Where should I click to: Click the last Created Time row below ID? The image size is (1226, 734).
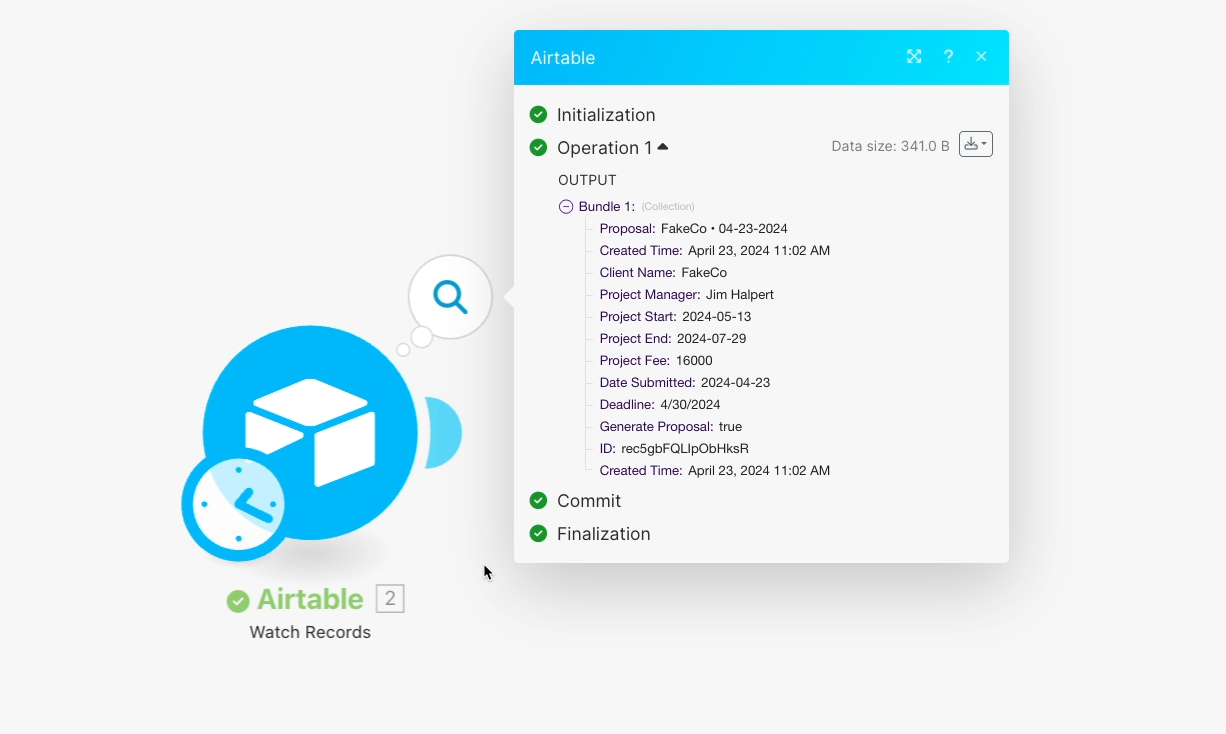[715, 470]
